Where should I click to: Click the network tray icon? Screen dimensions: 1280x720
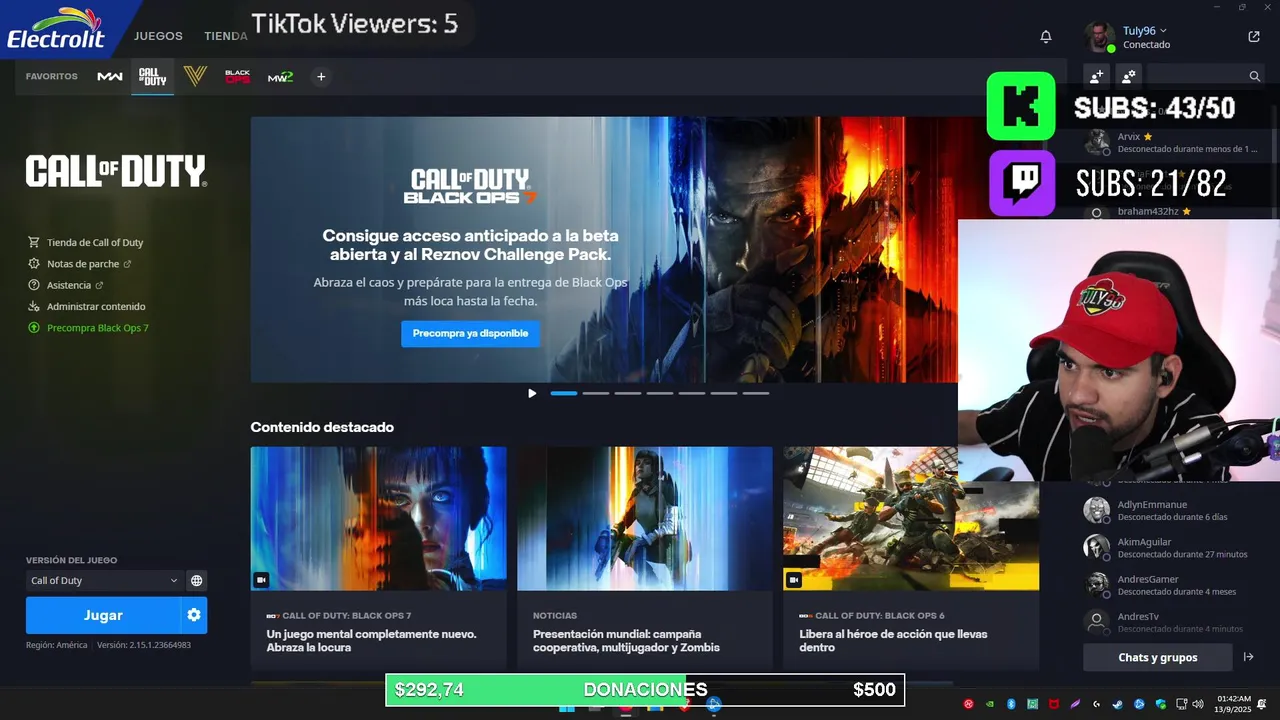click(x=1182, y=704)
